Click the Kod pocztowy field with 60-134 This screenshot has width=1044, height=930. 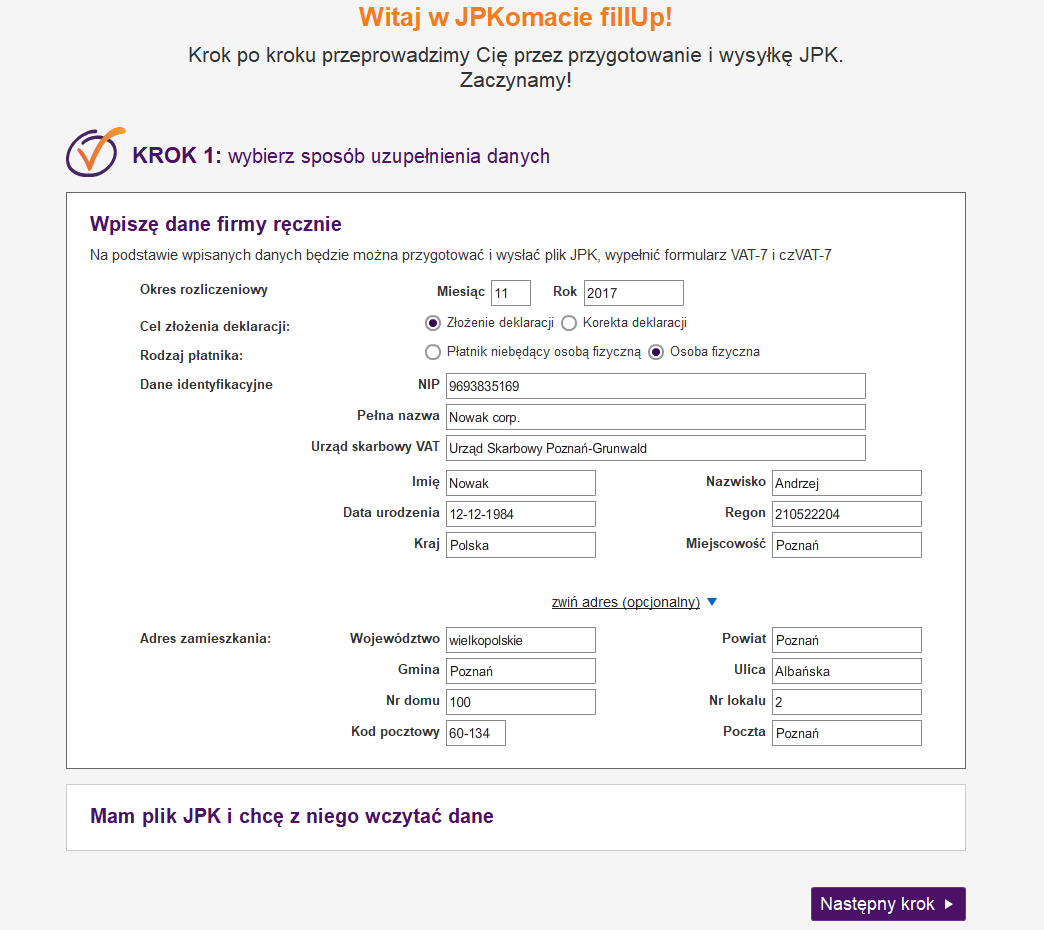coord(475,733)
